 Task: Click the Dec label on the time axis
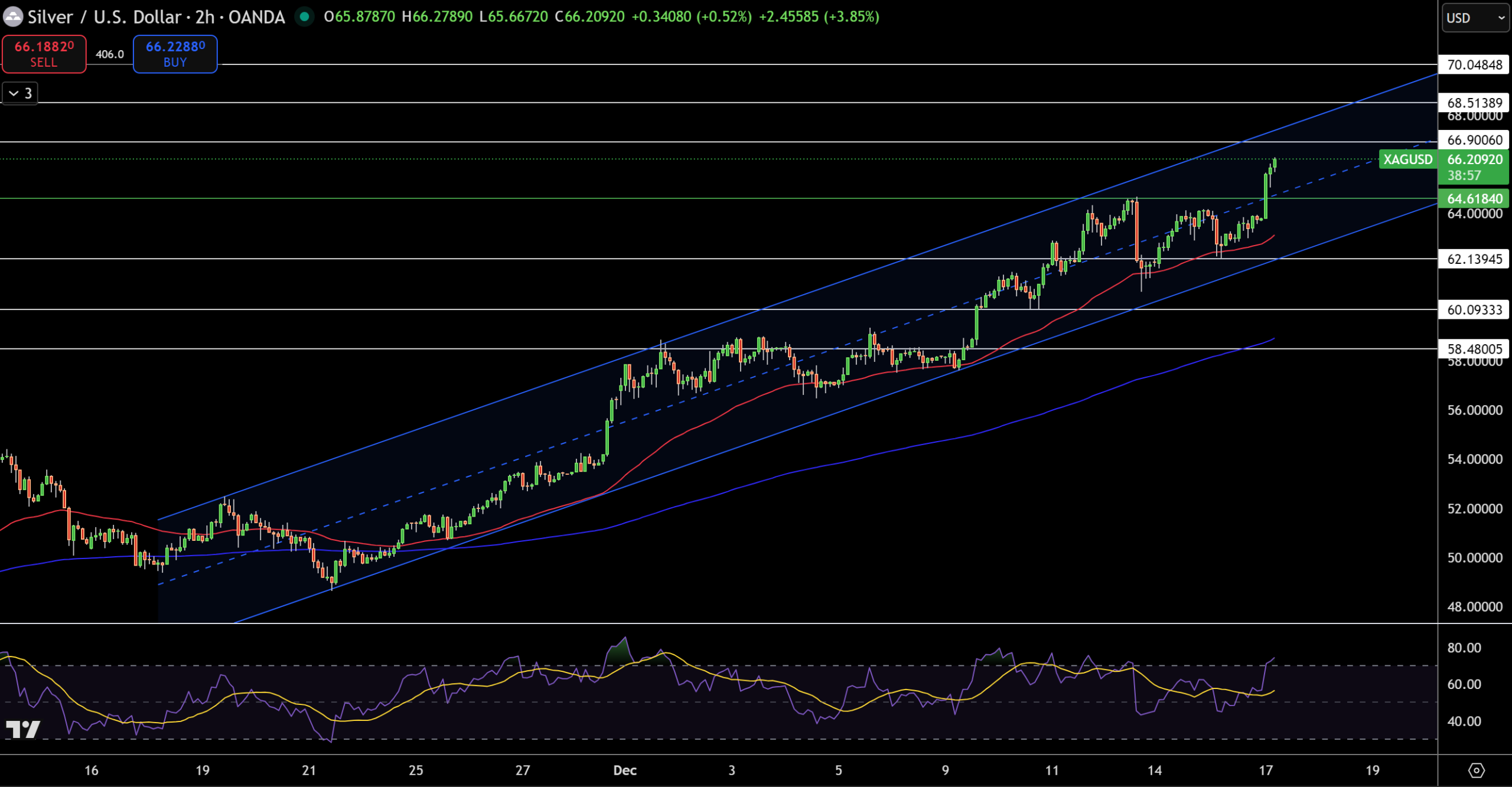(x=625, y=770)
